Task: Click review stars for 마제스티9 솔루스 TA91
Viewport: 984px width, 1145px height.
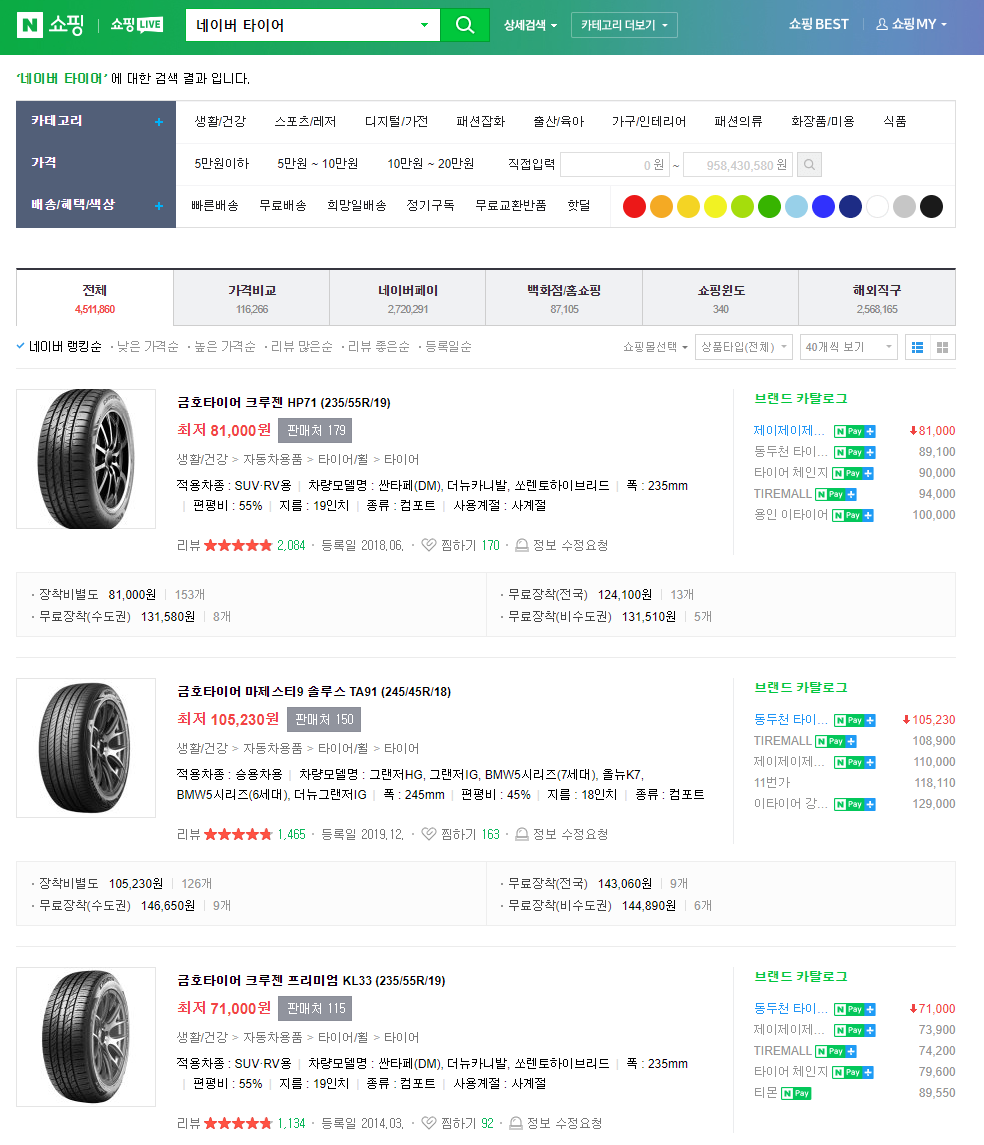Action: pos(238,835)
